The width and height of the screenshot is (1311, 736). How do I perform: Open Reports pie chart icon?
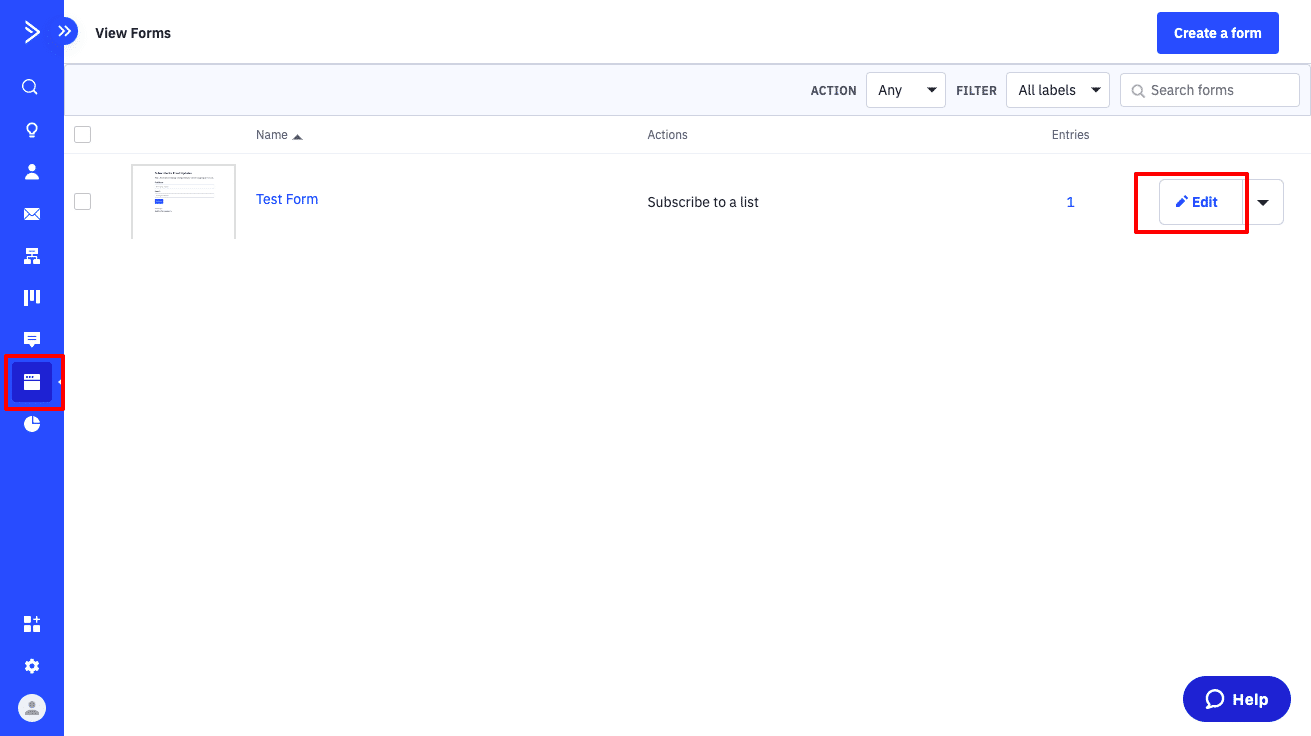click(31, 424)
